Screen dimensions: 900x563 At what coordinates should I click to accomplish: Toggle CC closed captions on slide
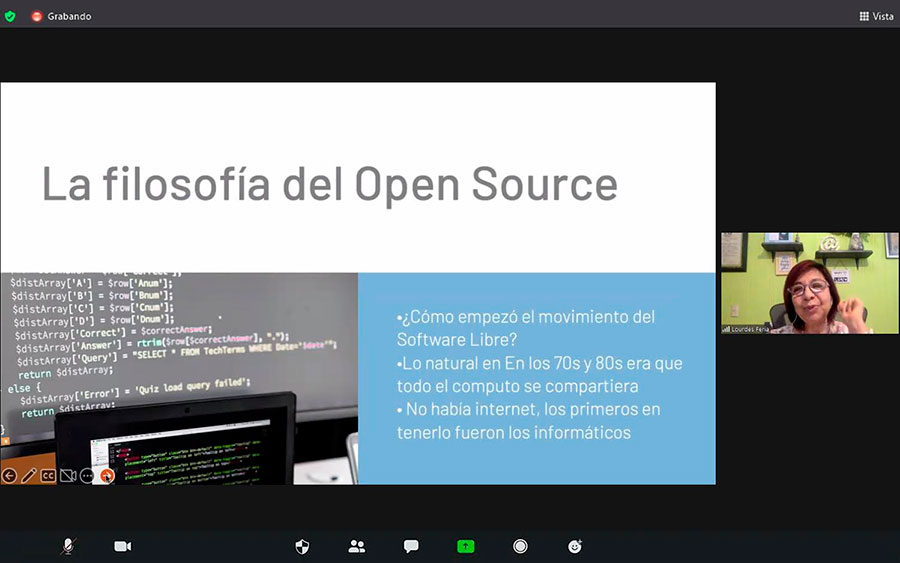tap(48, 476)
